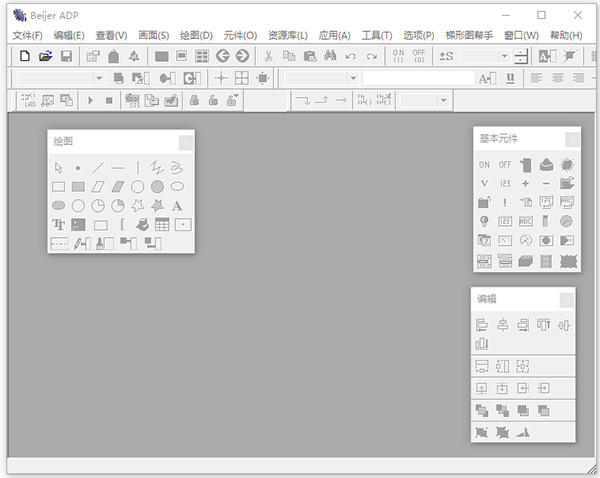Click the scissors cut icon
The width and height of the screenshot is (600, 478).
(268, 56)
